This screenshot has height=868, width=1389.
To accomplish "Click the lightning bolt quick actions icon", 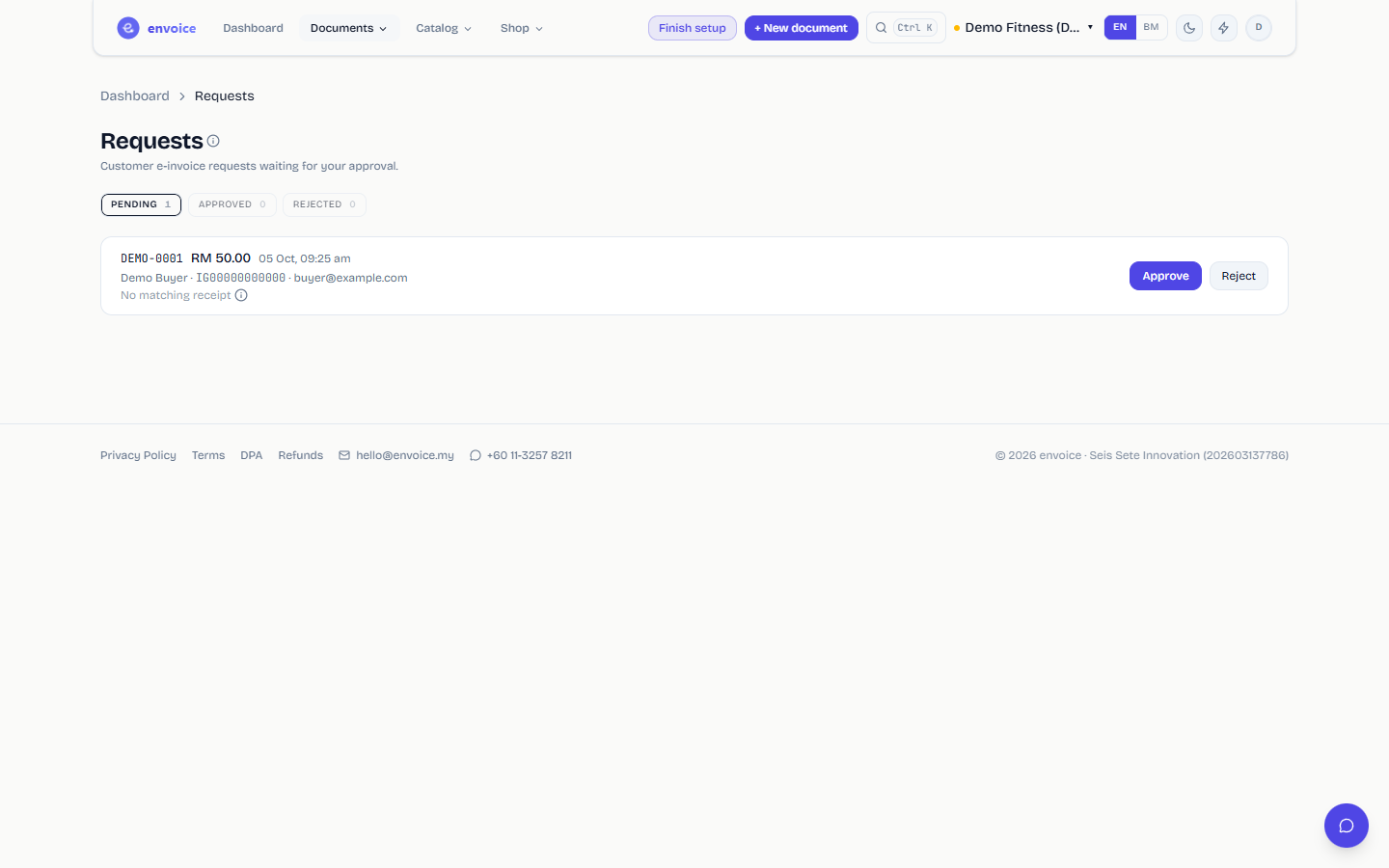I will [1224, 28].
